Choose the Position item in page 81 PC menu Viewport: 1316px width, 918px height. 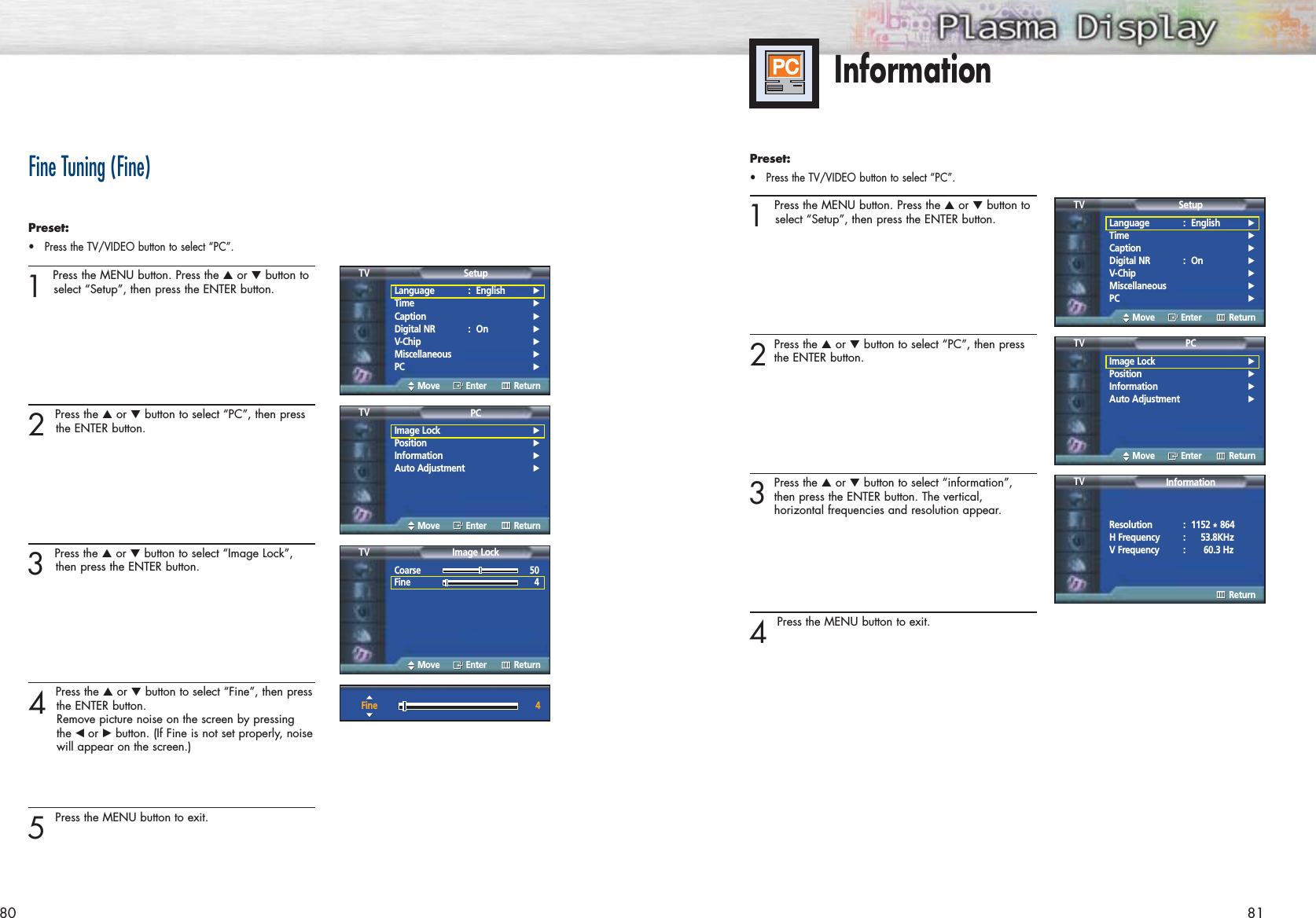pyautogui.click(x=1125, y=374)
